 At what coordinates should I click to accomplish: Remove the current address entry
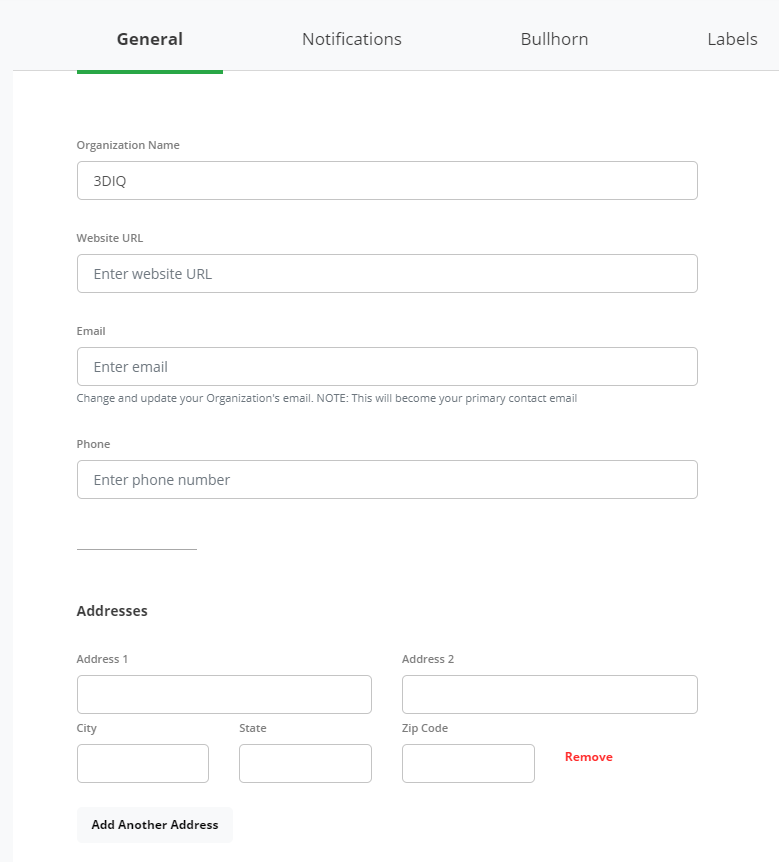coord(589,757)
